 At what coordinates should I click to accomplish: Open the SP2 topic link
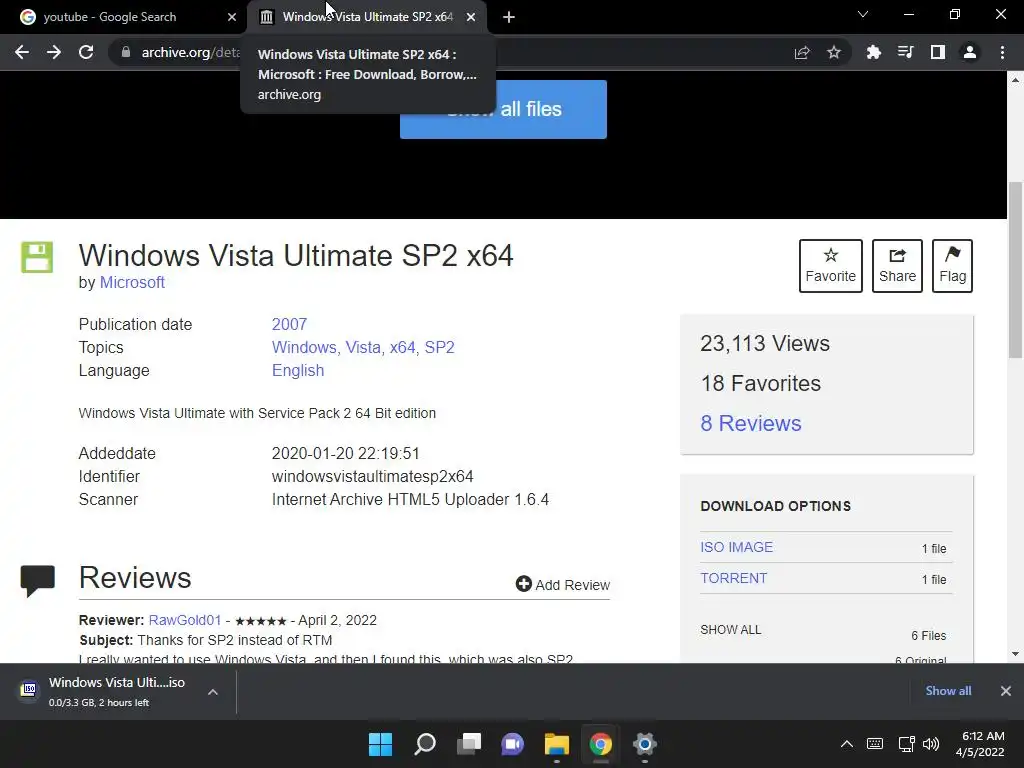(x=440, y=347)
